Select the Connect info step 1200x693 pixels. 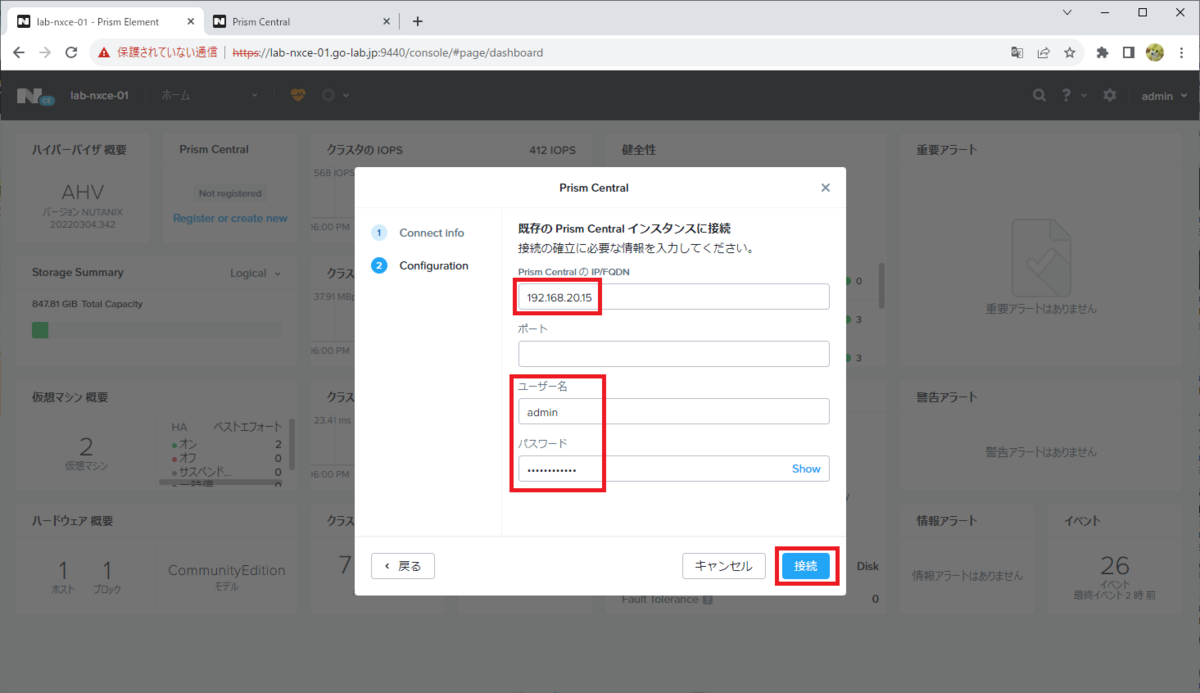point(418,233)
